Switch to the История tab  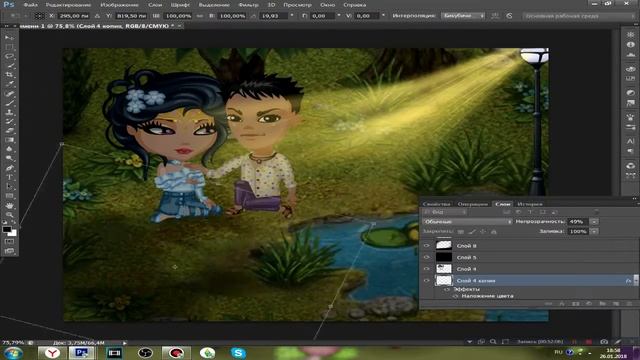click(x=529, y=204)
